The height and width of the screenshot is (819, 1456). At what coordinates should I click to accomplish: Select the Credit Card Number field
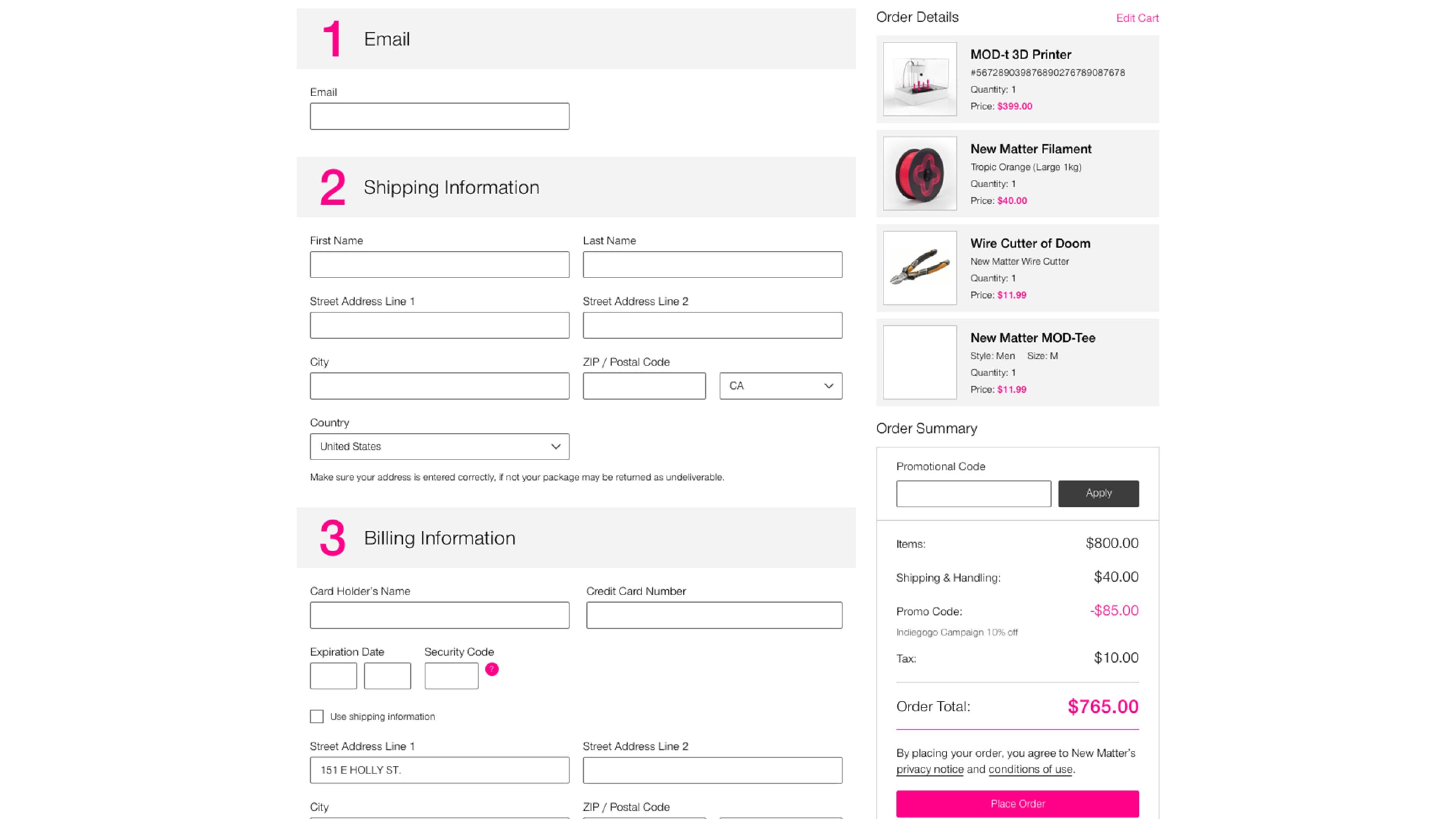(714, 615)
